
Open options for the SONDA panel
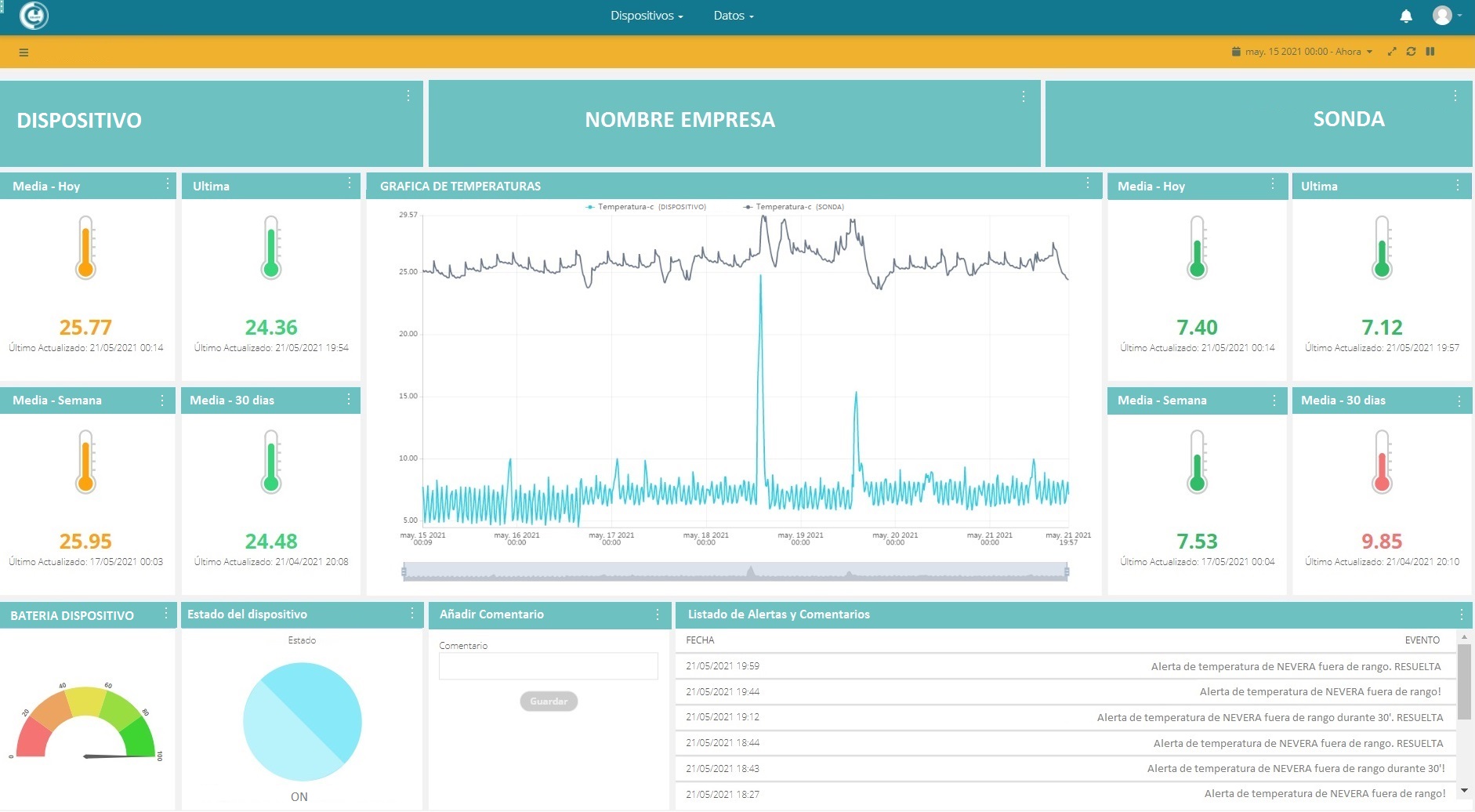1455,96
